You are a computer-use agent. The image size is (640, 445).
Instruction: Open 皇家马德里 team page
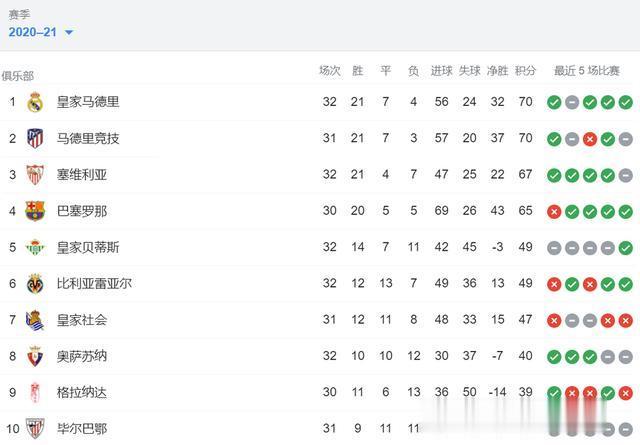(88, 102)
